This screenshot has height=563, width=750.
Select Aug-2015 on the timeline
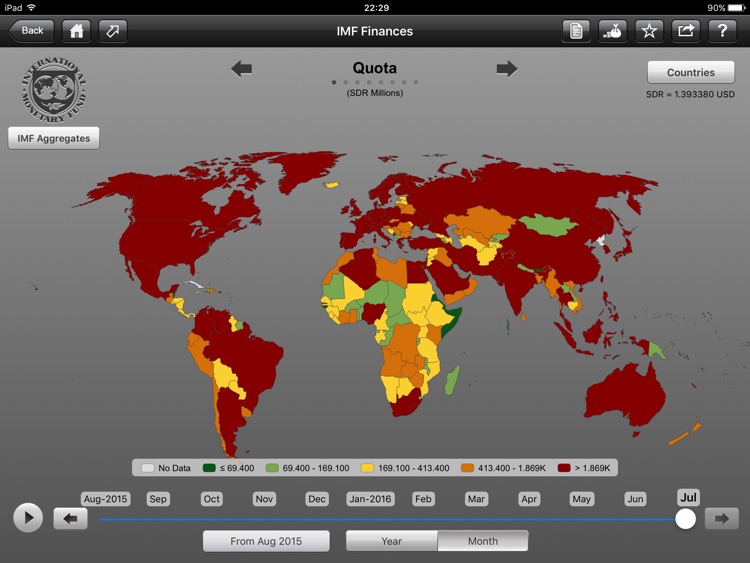[105, 499]
